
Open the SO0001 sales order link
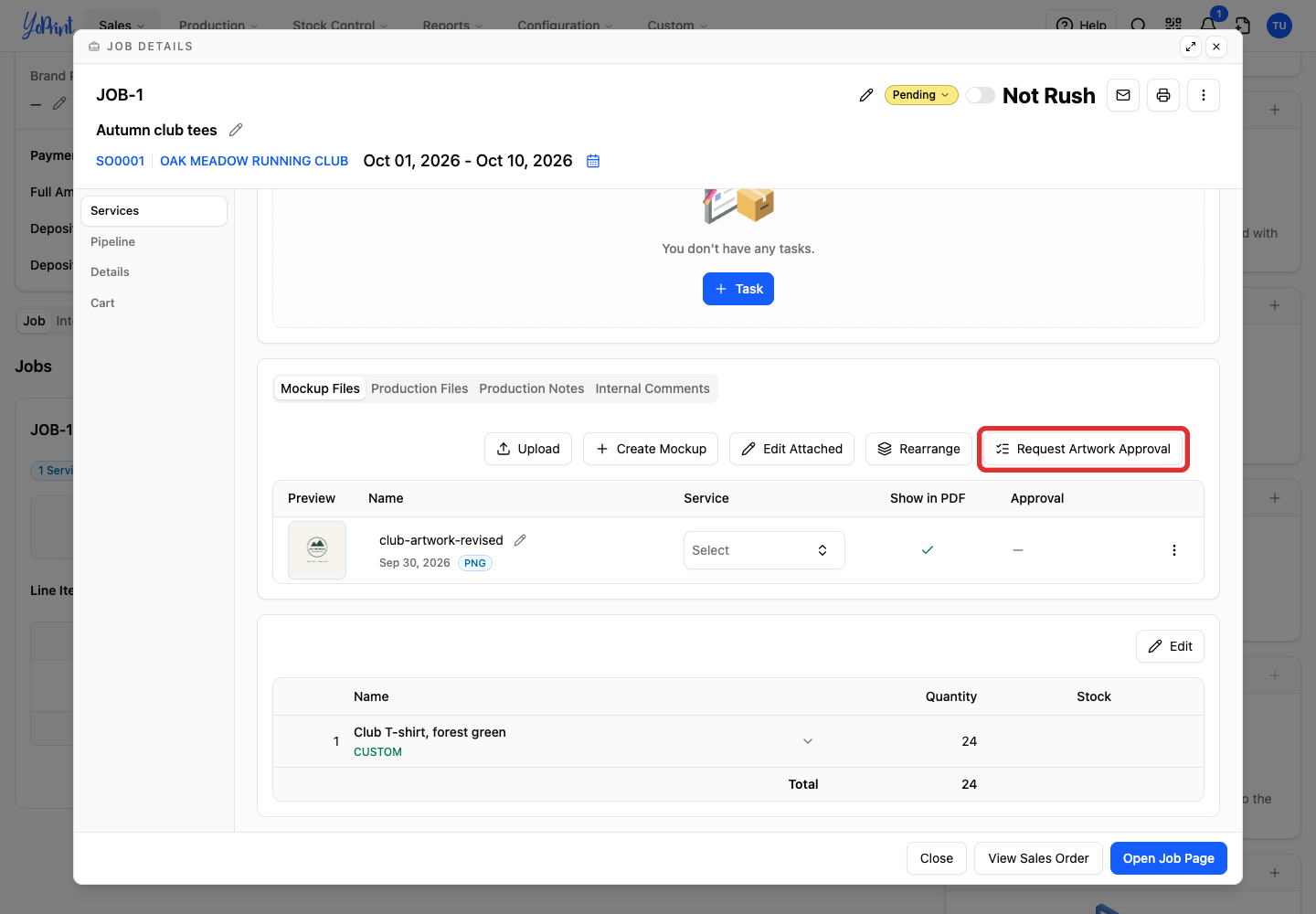point(121,161)
